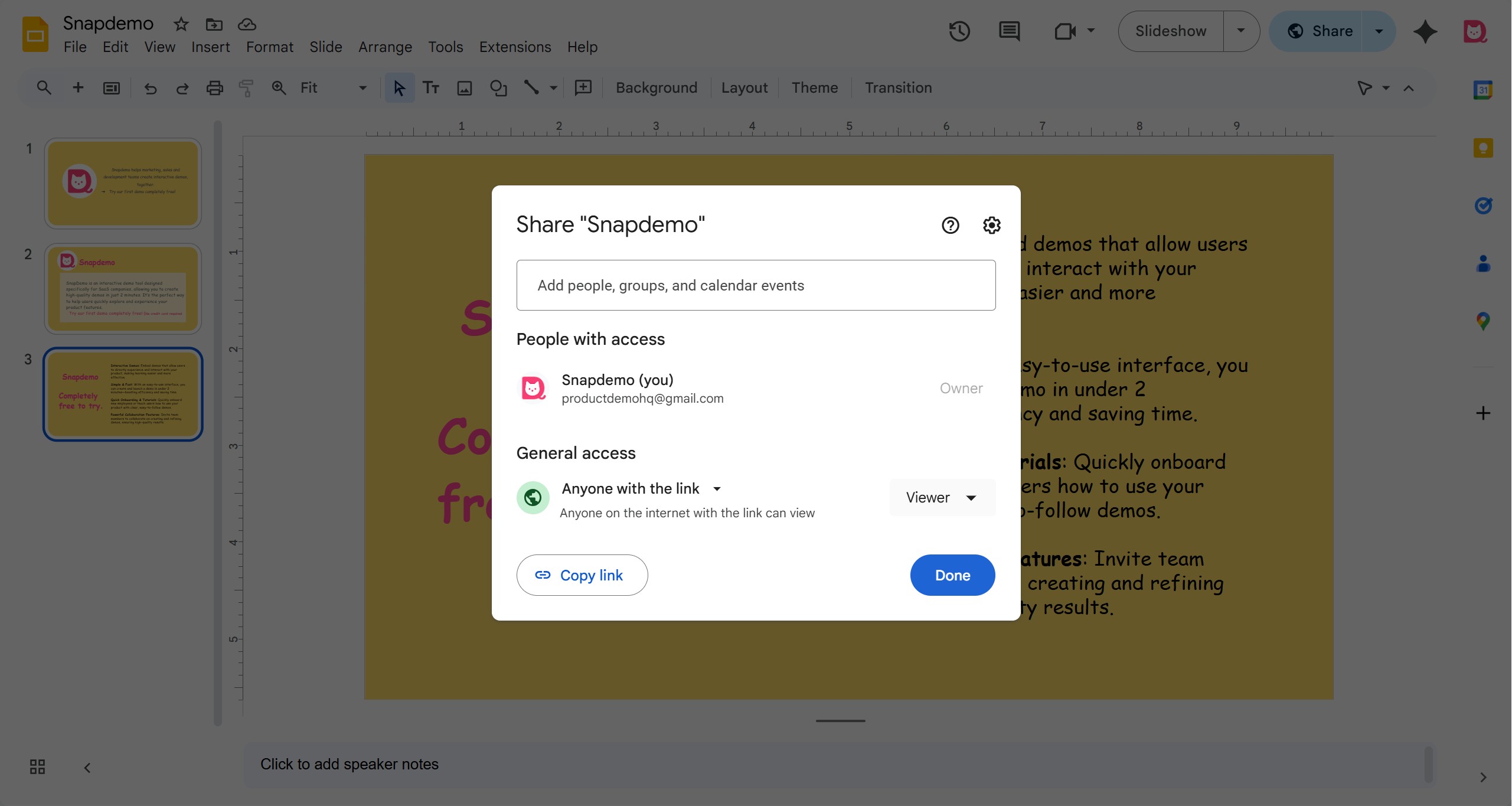The height and width of the screenshot is (806, 1512).
Task: Open the Viewer role dropdown
Action: point(942,497)
